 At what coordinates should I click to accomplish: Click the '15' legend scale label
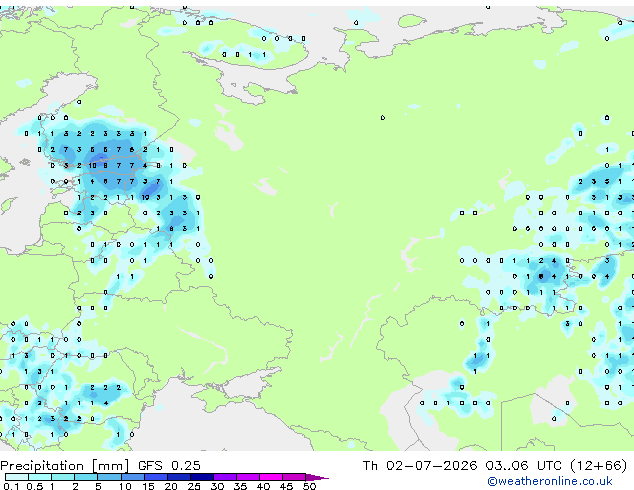(148, 486)
